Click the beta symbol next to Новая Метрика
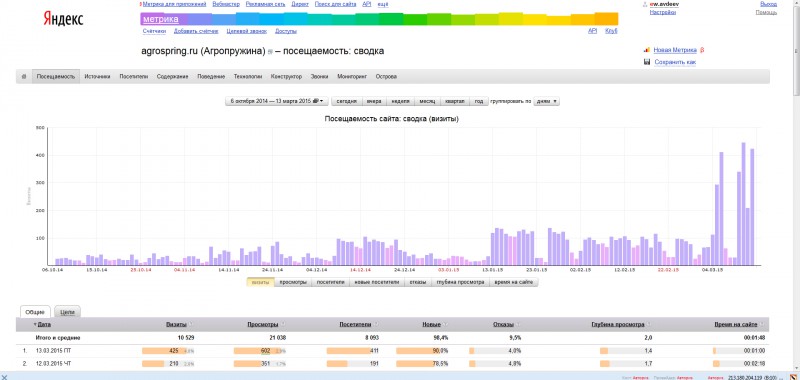This screenshot has width=800, height=380. click(702, 50)
